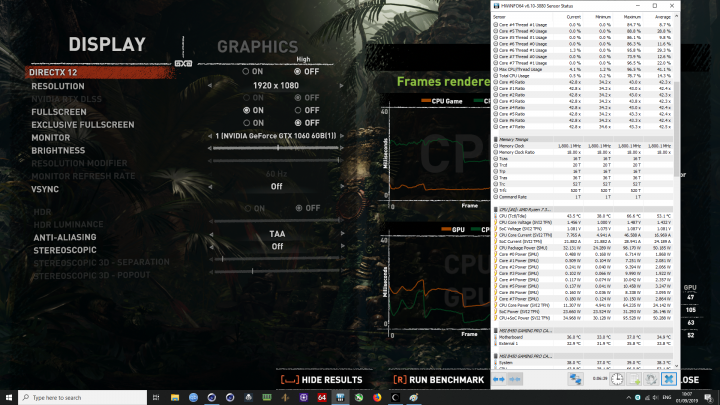Set DirectX 12 to ON
Viewport: 720px width, 405px height.
coord(246,72)
